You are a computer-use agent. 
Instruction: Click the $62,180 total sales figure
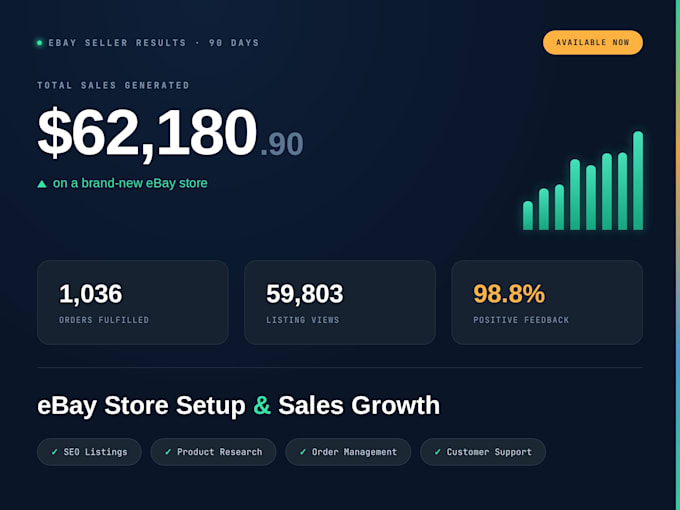tap(147, 133)
